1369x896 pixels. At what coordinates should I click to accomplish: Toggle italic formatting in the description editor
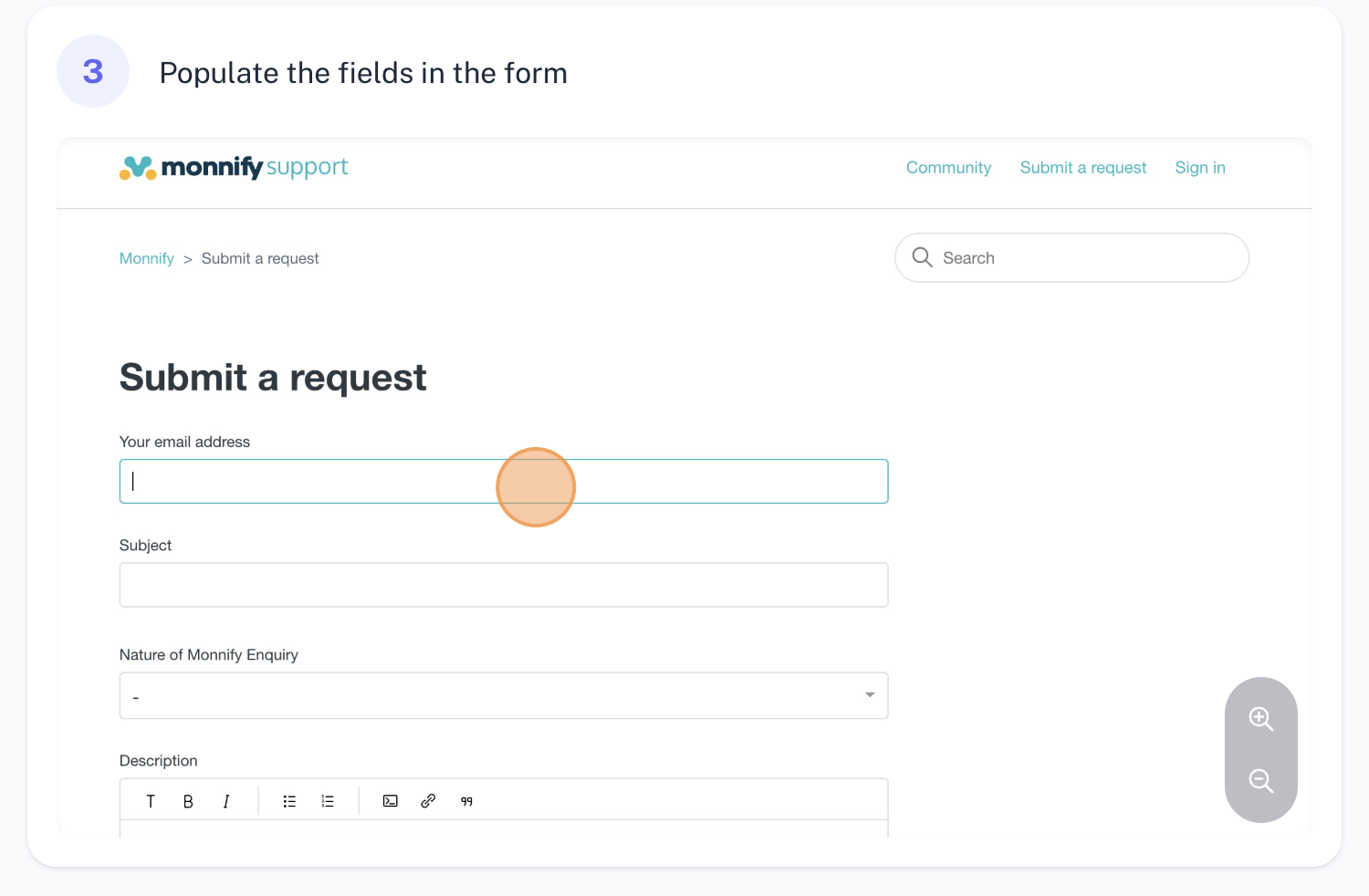click(225, 801)
